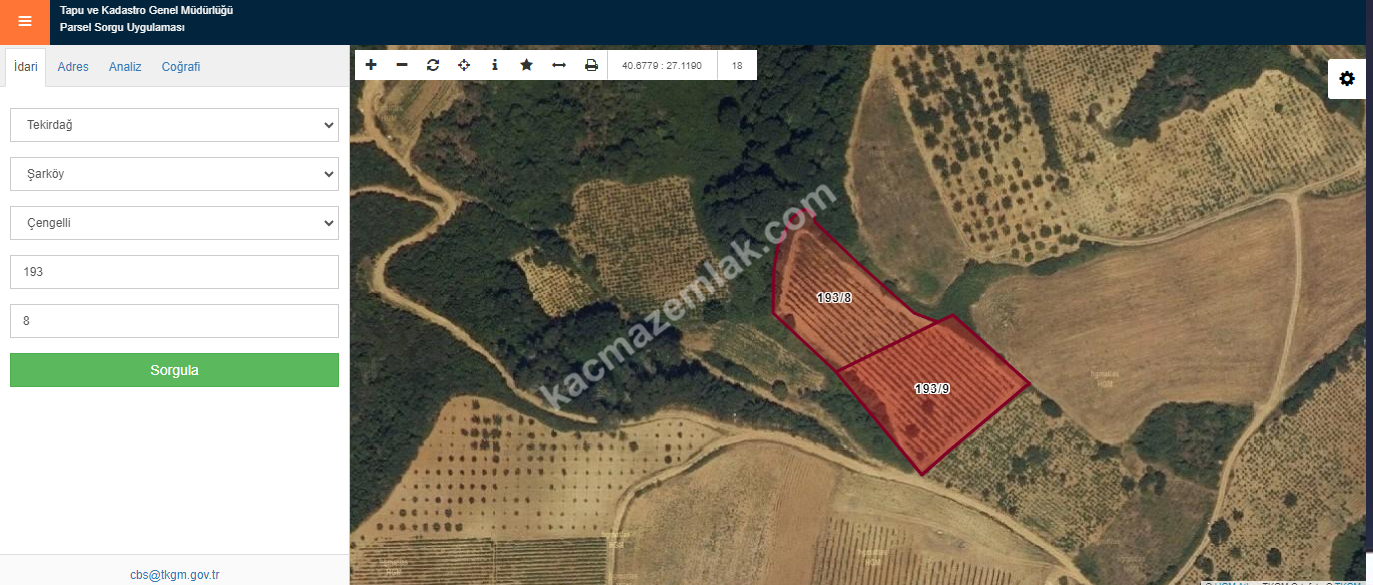
Task: Click the star favorites icon
Action: pos(526,65)
